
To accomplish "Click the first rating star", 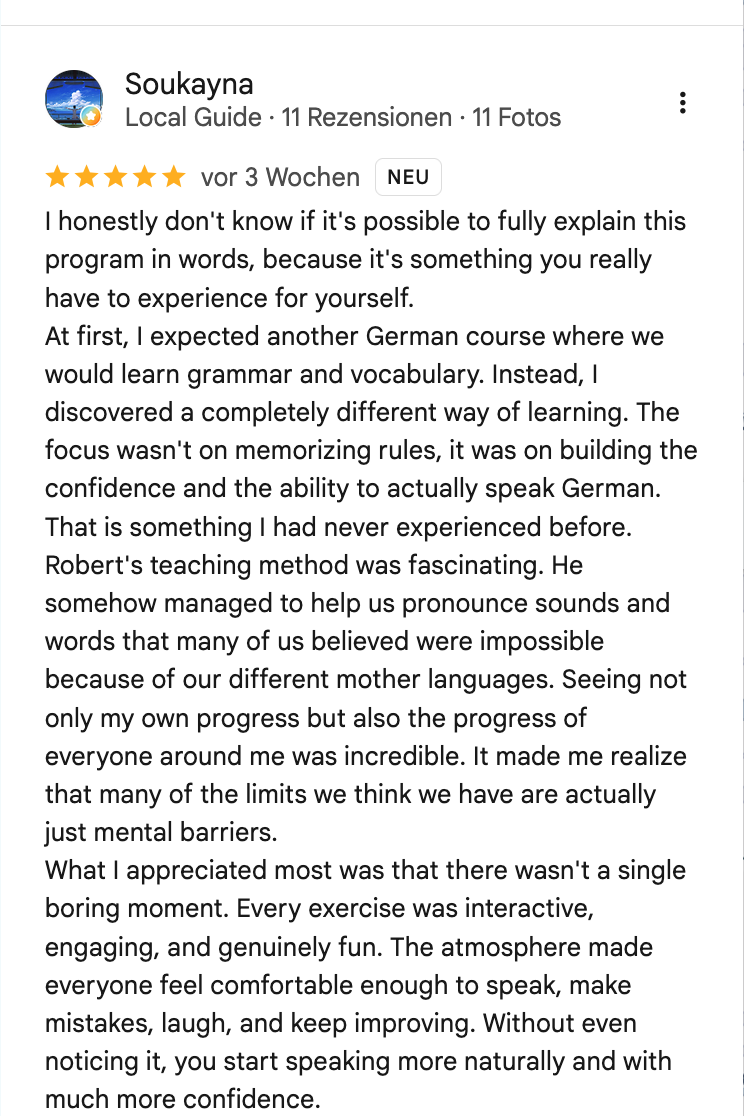I will pos(57,177).
